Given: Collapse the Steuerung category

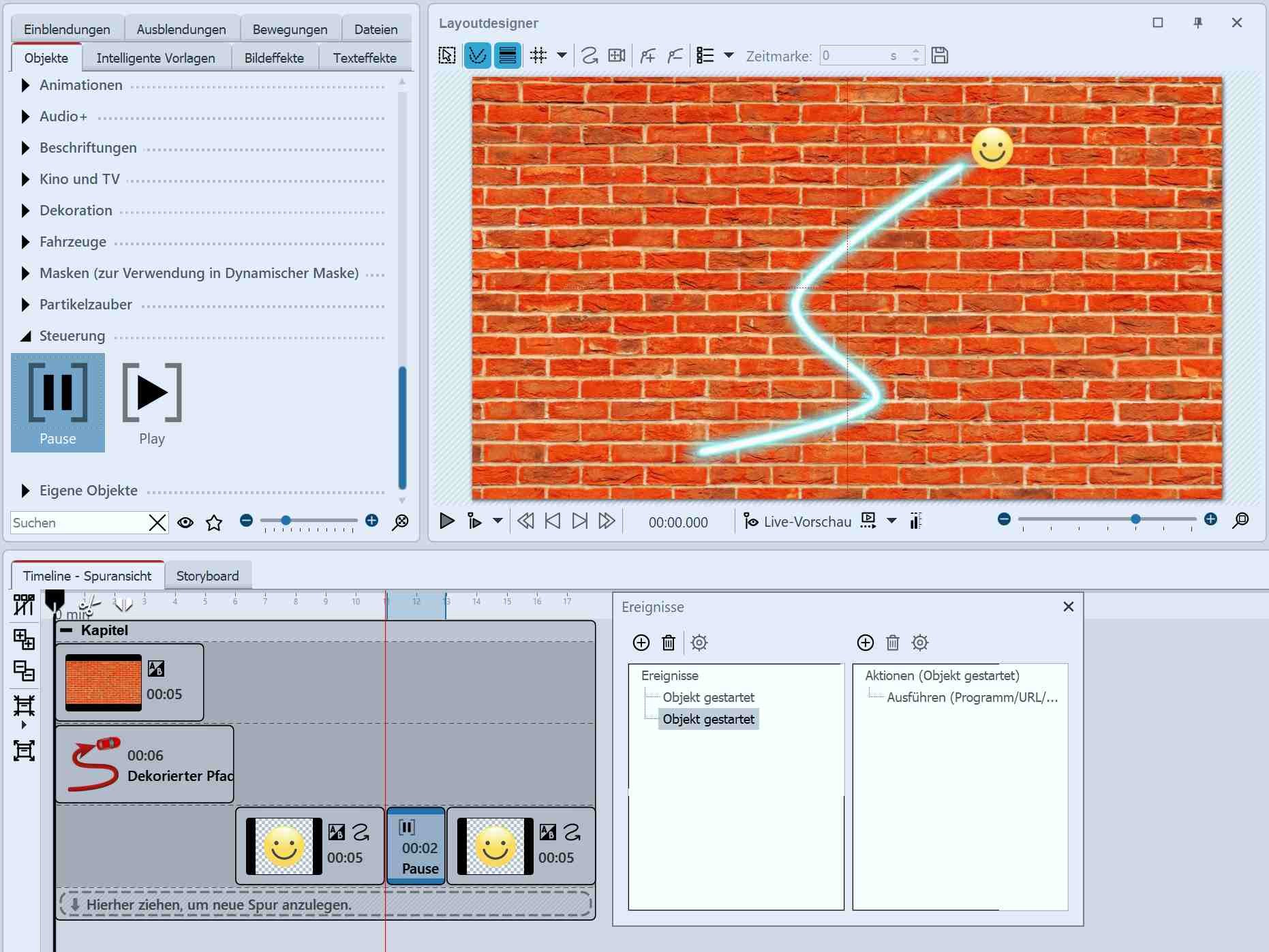Looking at the screenshot, I should [x=26, y=336].
